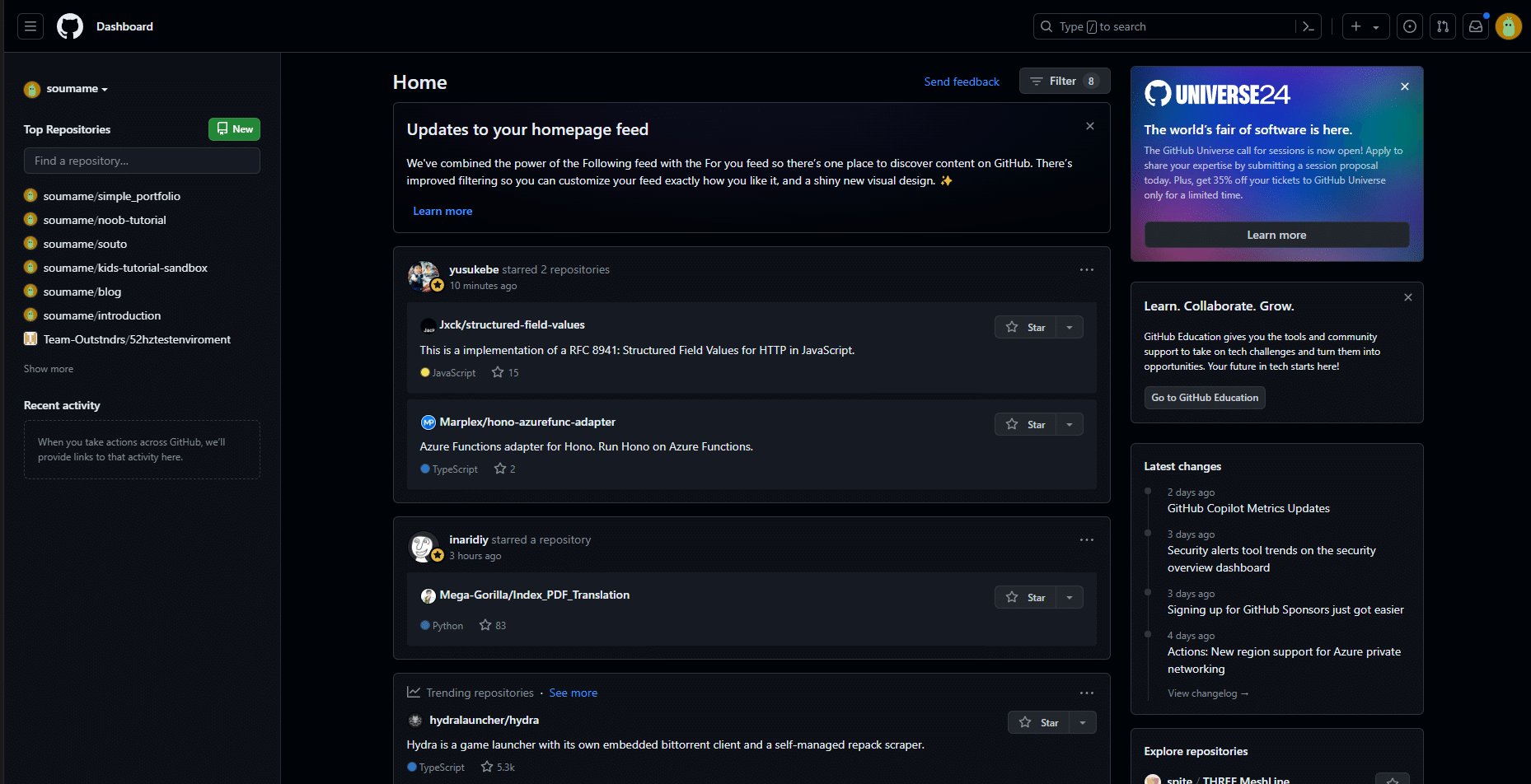Expand star list dropdown for Jxck/structured-field-values

tap(1070, 327)
